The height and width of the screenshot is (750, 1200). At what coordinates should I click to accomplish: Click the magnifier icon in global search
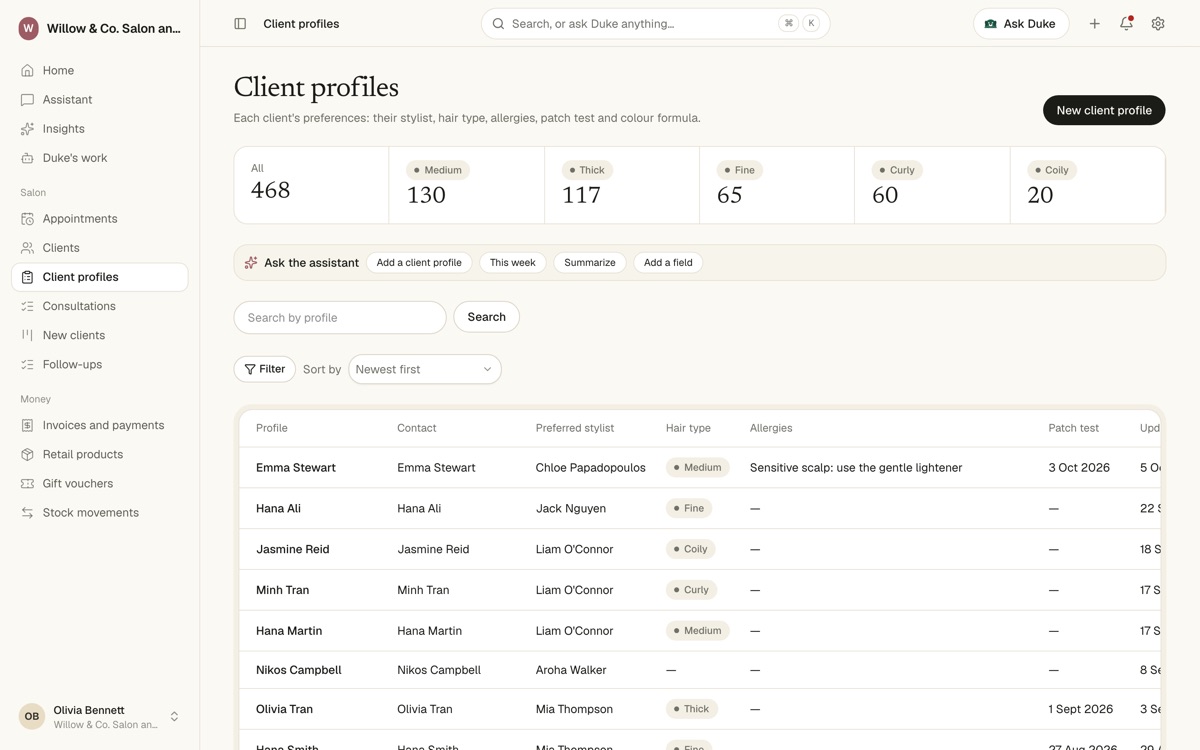498,24
